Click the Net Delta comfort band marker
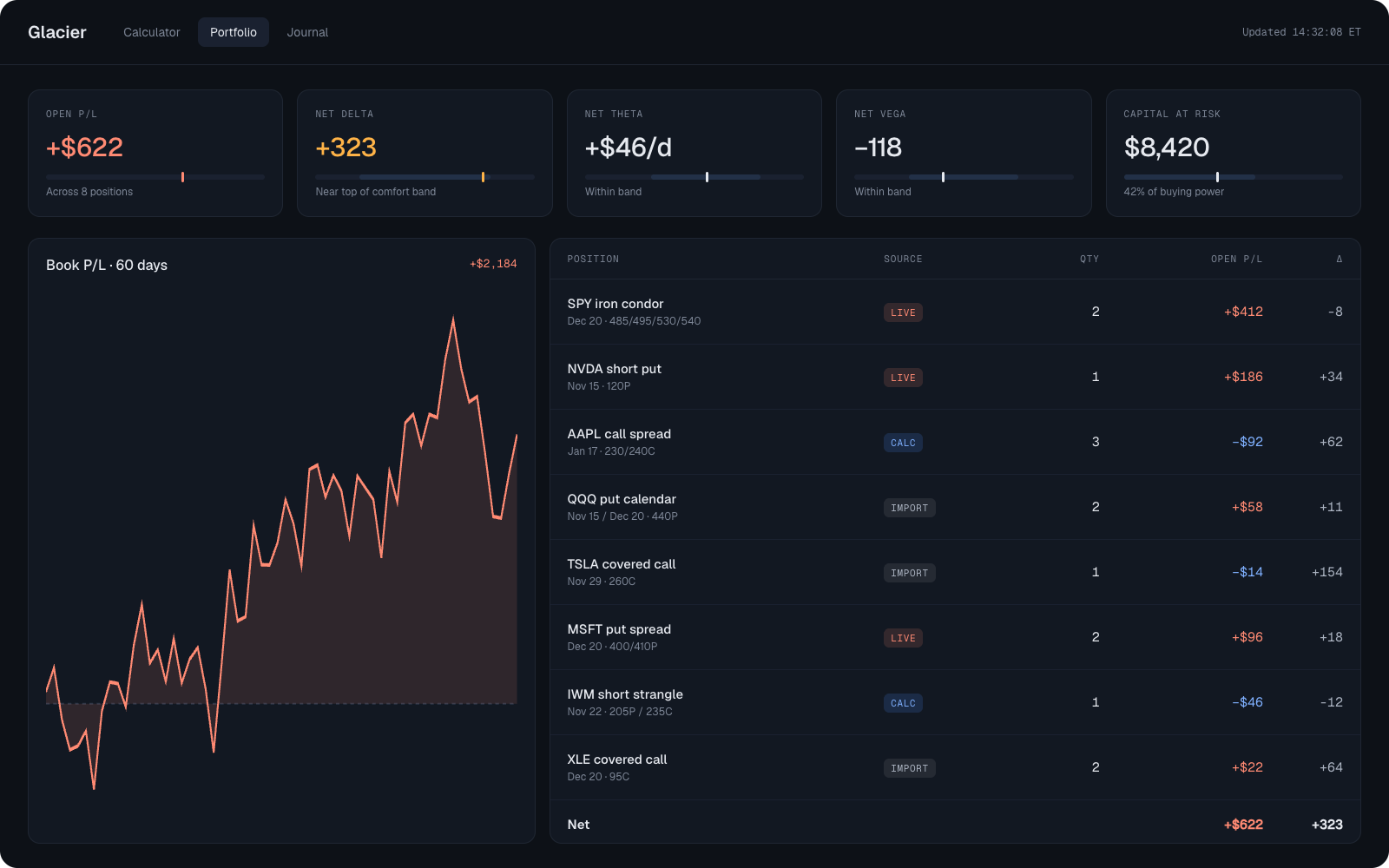1389x868 pixels. (483, 177)
